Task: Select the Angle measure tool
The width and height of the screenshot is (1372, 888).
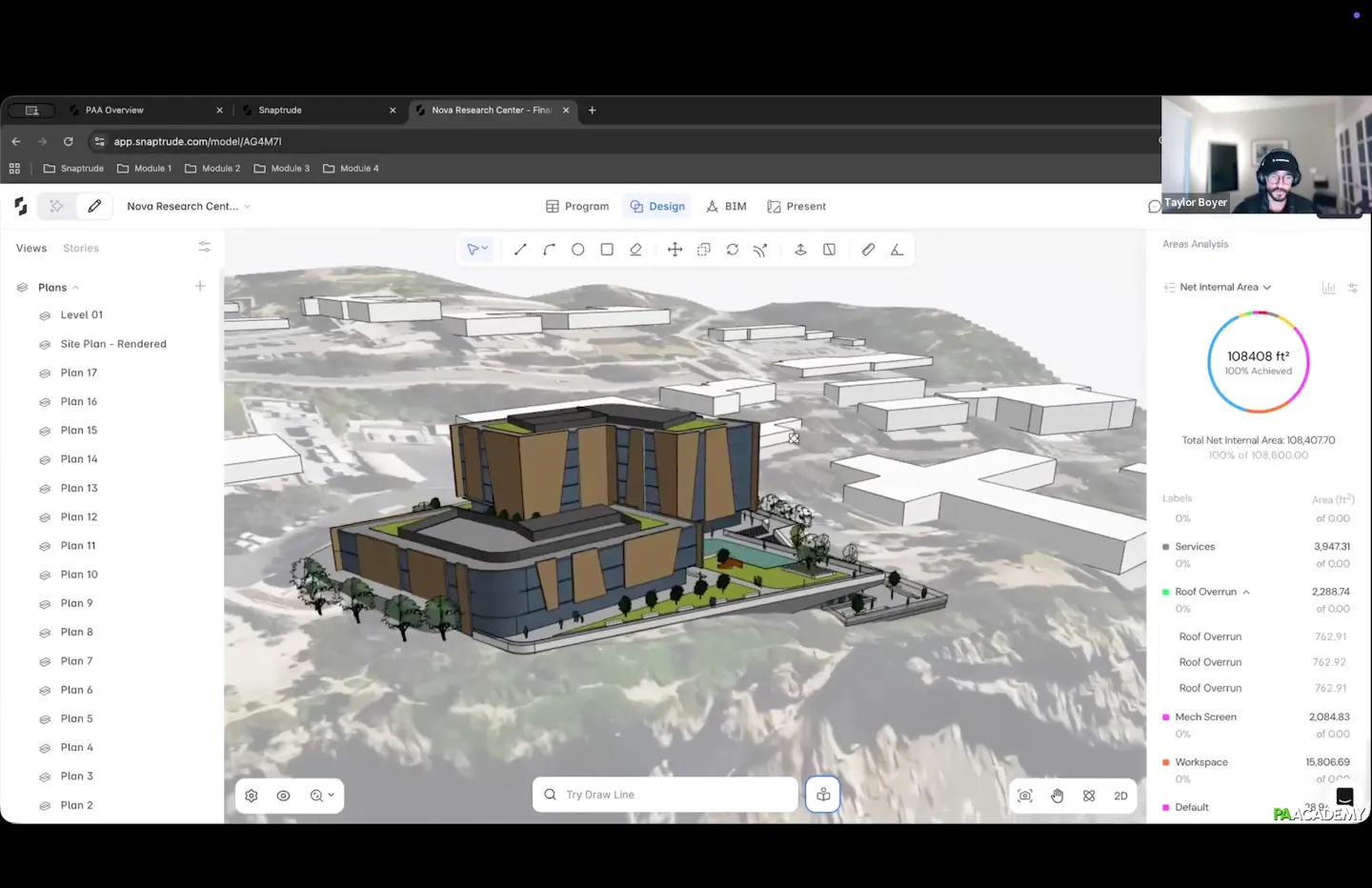Action: 897,250
